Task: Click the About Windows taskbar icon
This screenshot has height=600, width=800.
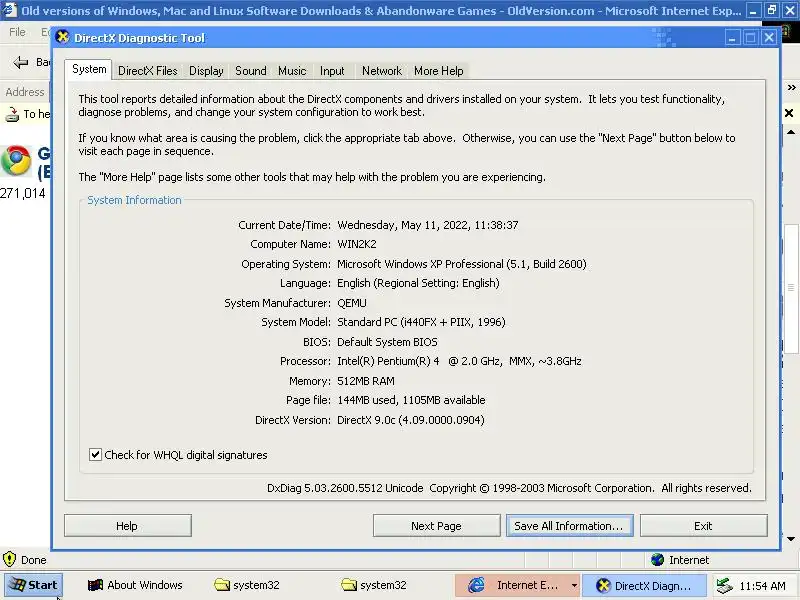Action: click(x=95, y=585)
